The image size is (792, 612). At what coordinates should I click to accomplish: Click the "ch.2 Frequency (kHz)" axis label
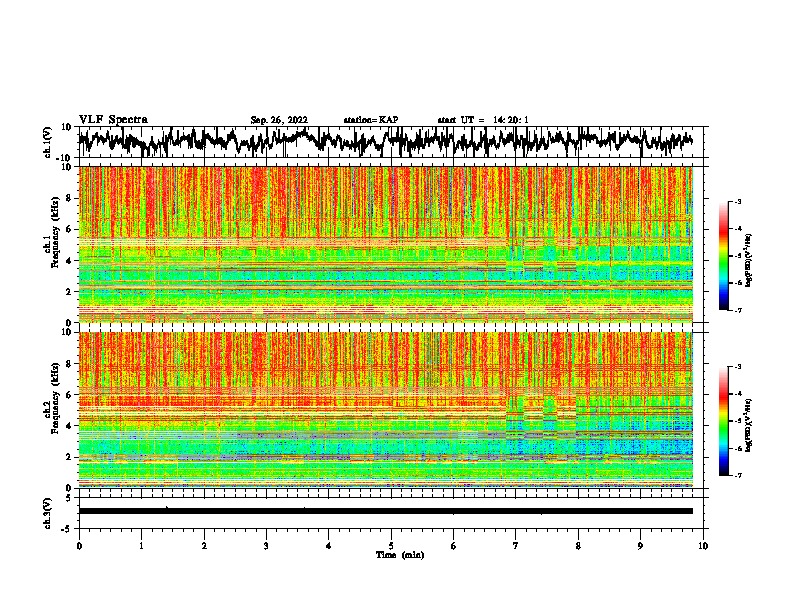(51, 398)
